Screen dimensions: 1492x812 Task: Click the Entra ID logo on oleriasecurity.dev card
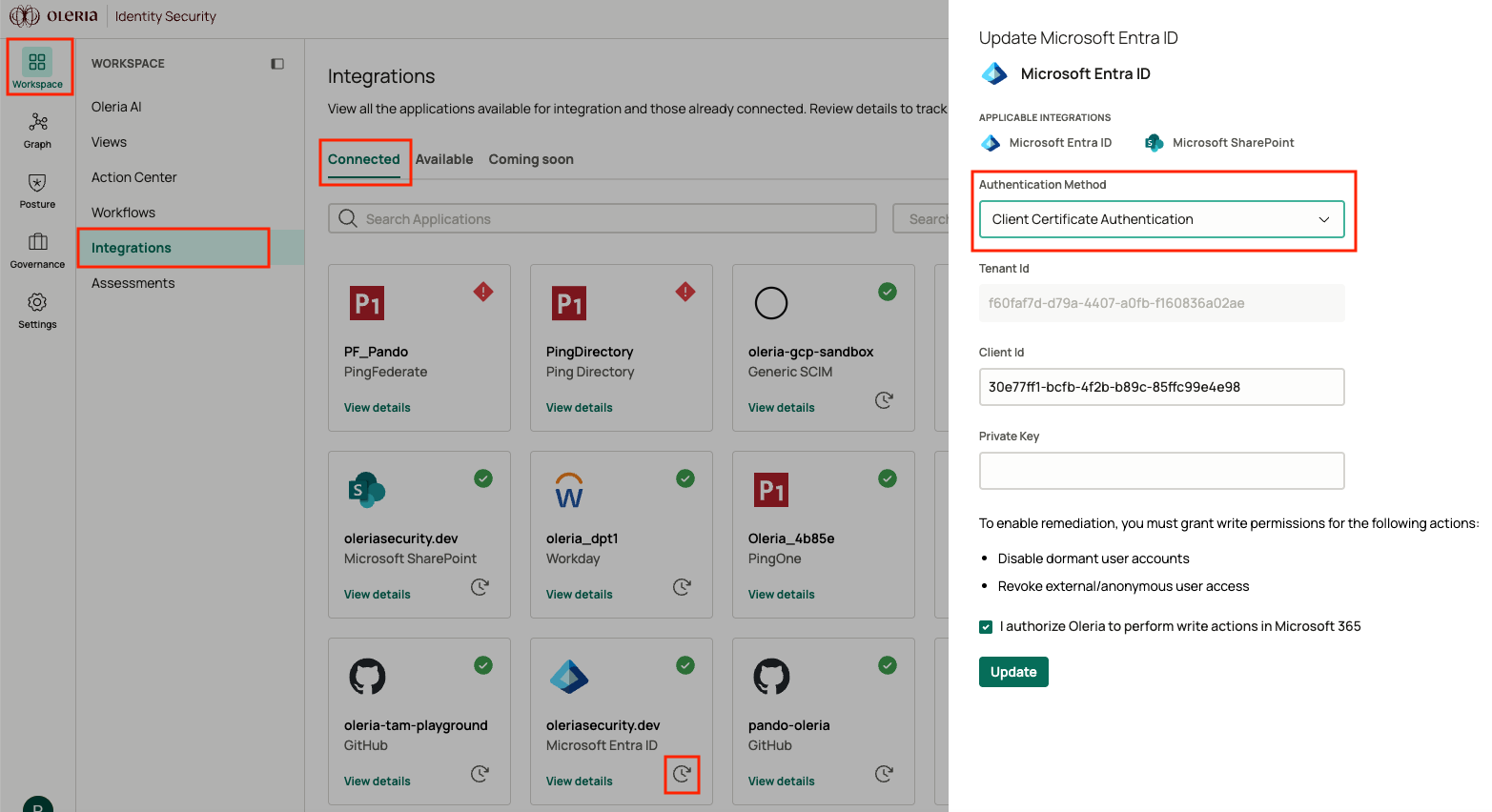(569, 677)
